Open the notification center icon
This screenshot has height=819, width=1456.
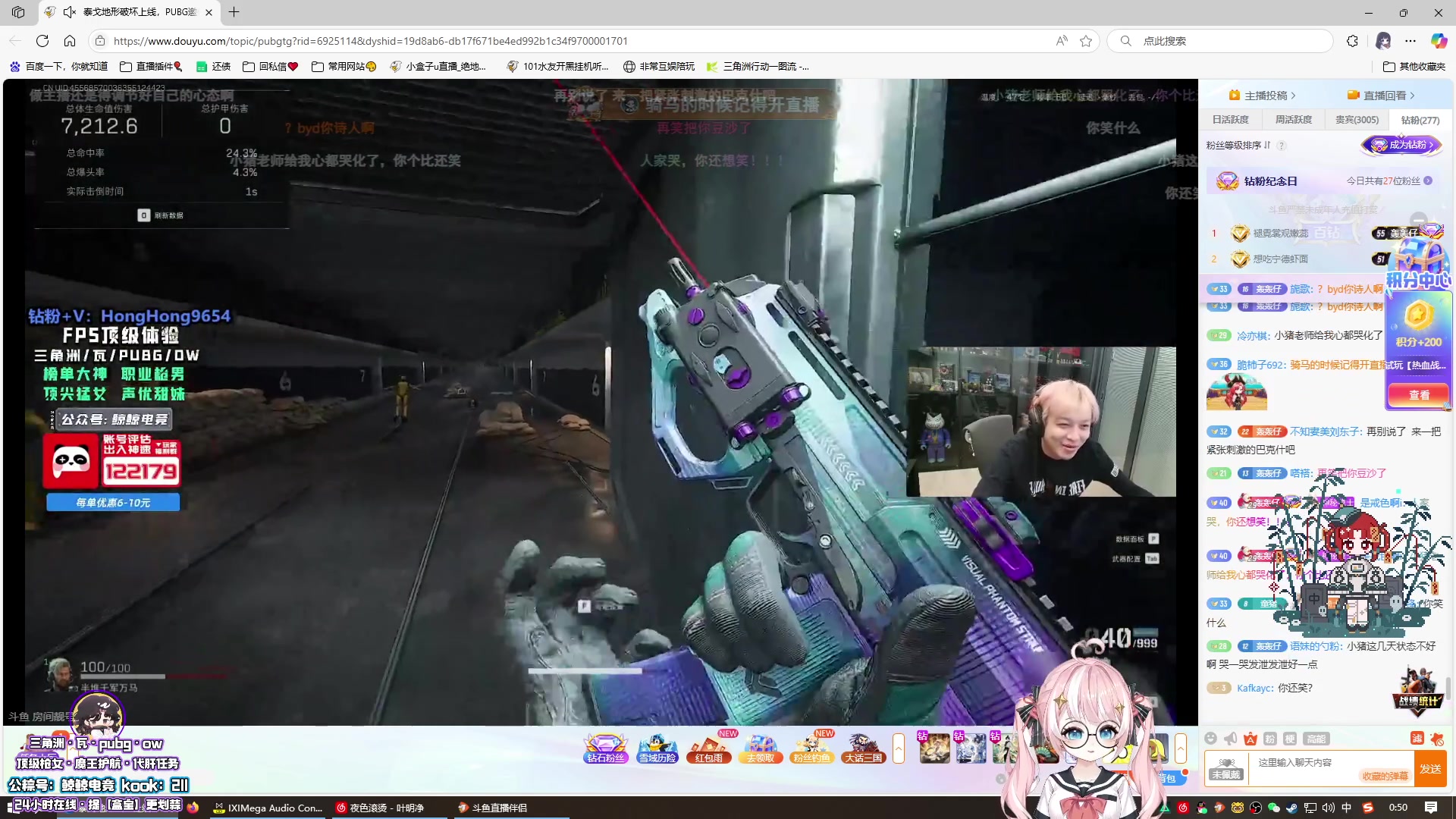(1430, 808)
